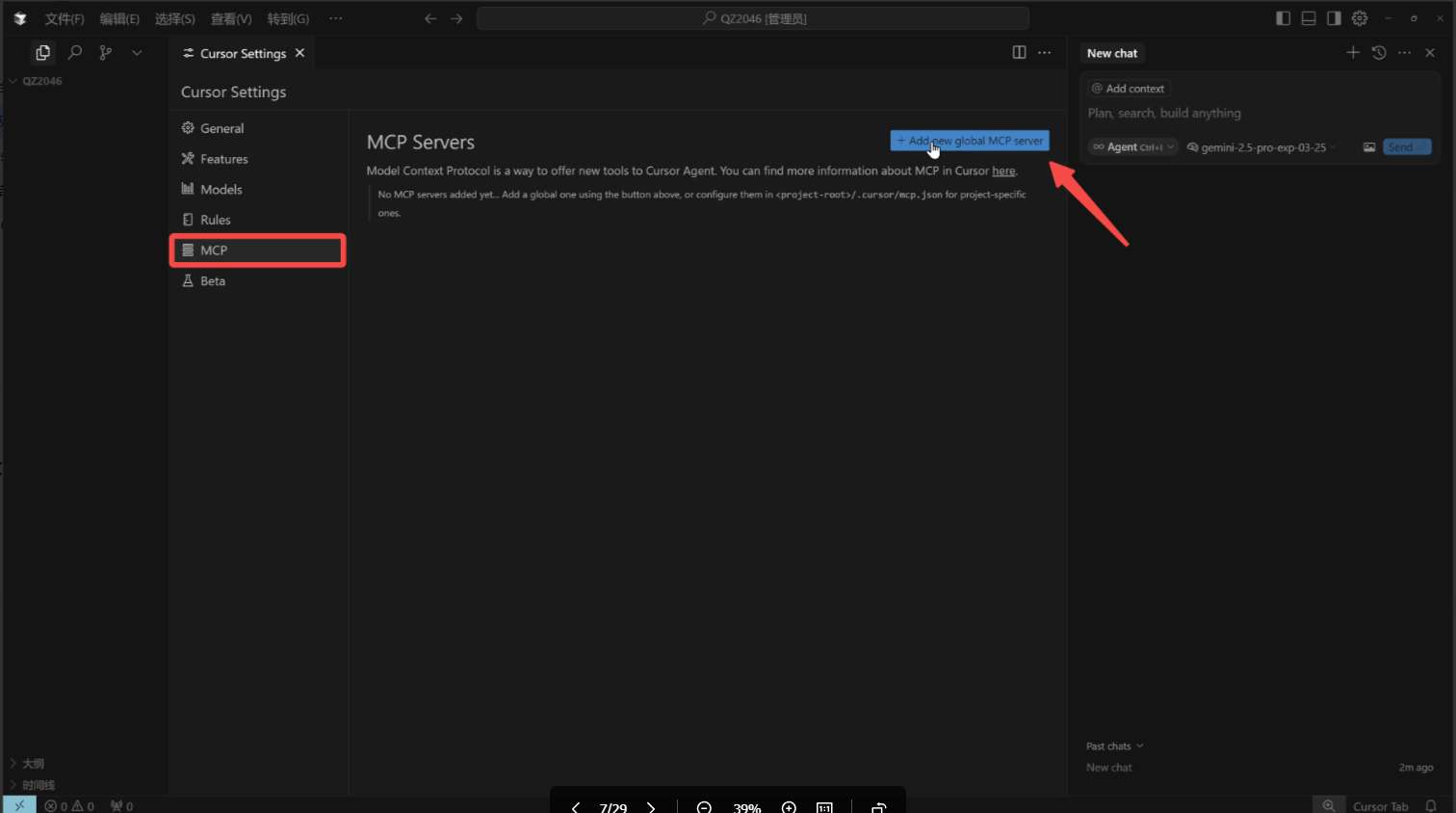1456x813 pixels.
Task: Open gemini-2.5-pro-exp-03-25 model selector
Action: click(1262, 147)
